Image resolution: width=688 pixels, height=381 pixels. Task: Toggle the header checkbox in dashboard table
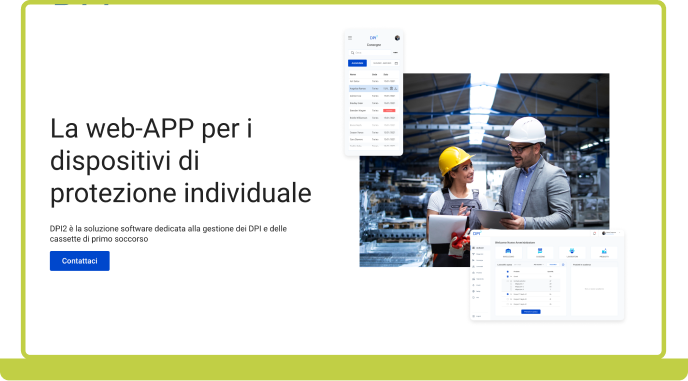point(508,272)
